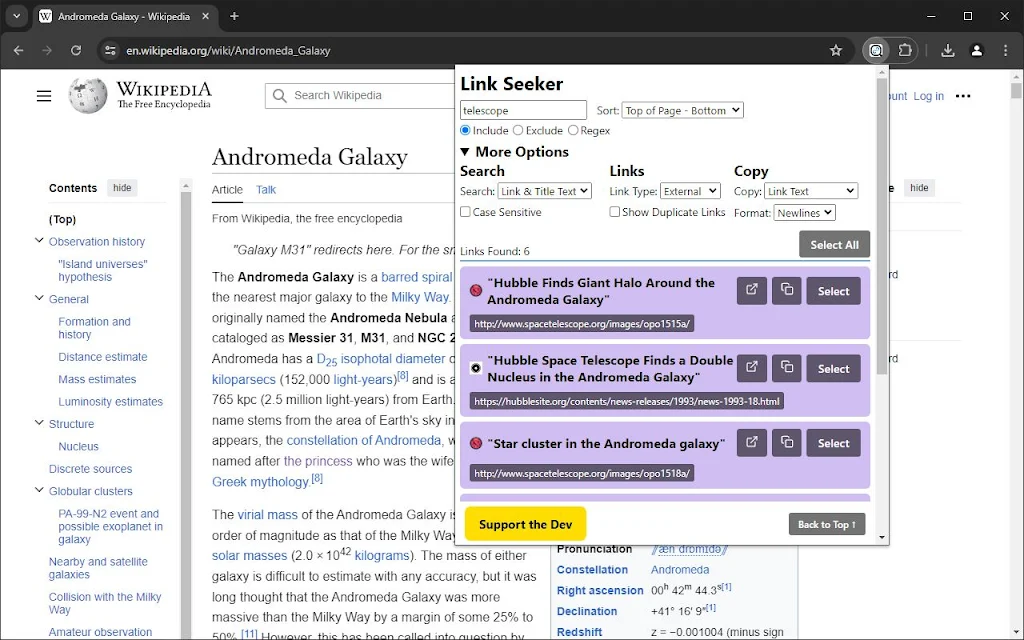This screenshot has width=1024, height=640.
Task: Click favicon of "Star cluster" result
Action: coord(476,443)
